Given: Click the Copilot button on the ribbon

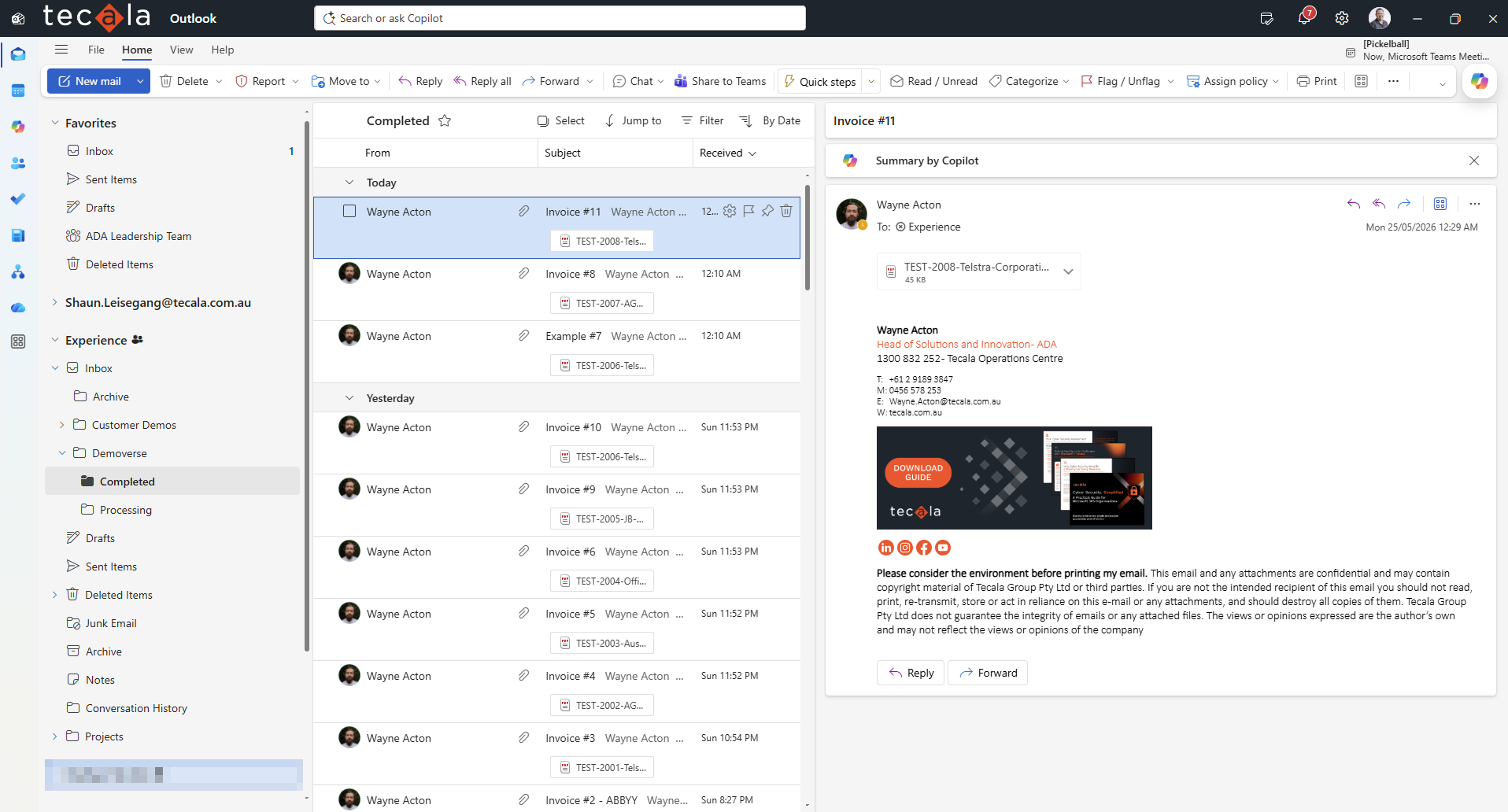Looking at the screenshot, I should (1480, 81).
